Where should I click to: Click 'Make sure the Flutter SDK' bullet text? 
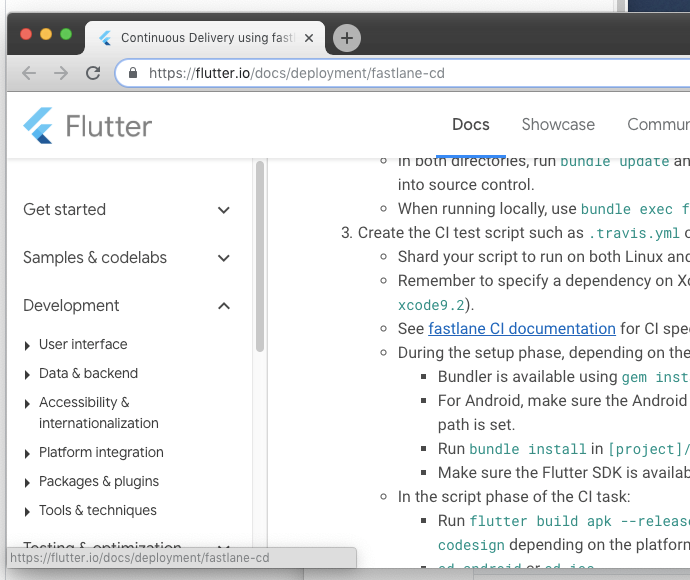564,473
